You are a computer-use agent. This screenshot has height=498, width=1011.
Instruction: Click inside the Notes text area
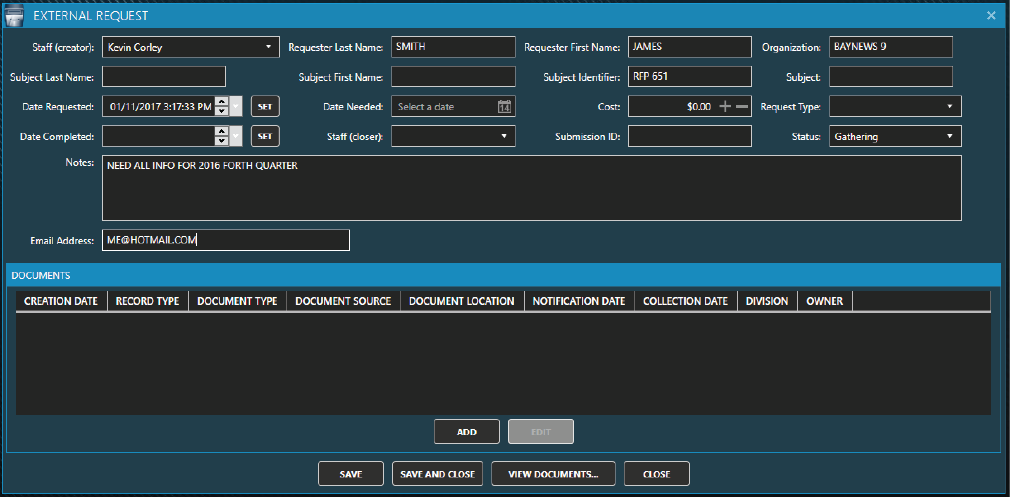532,188
